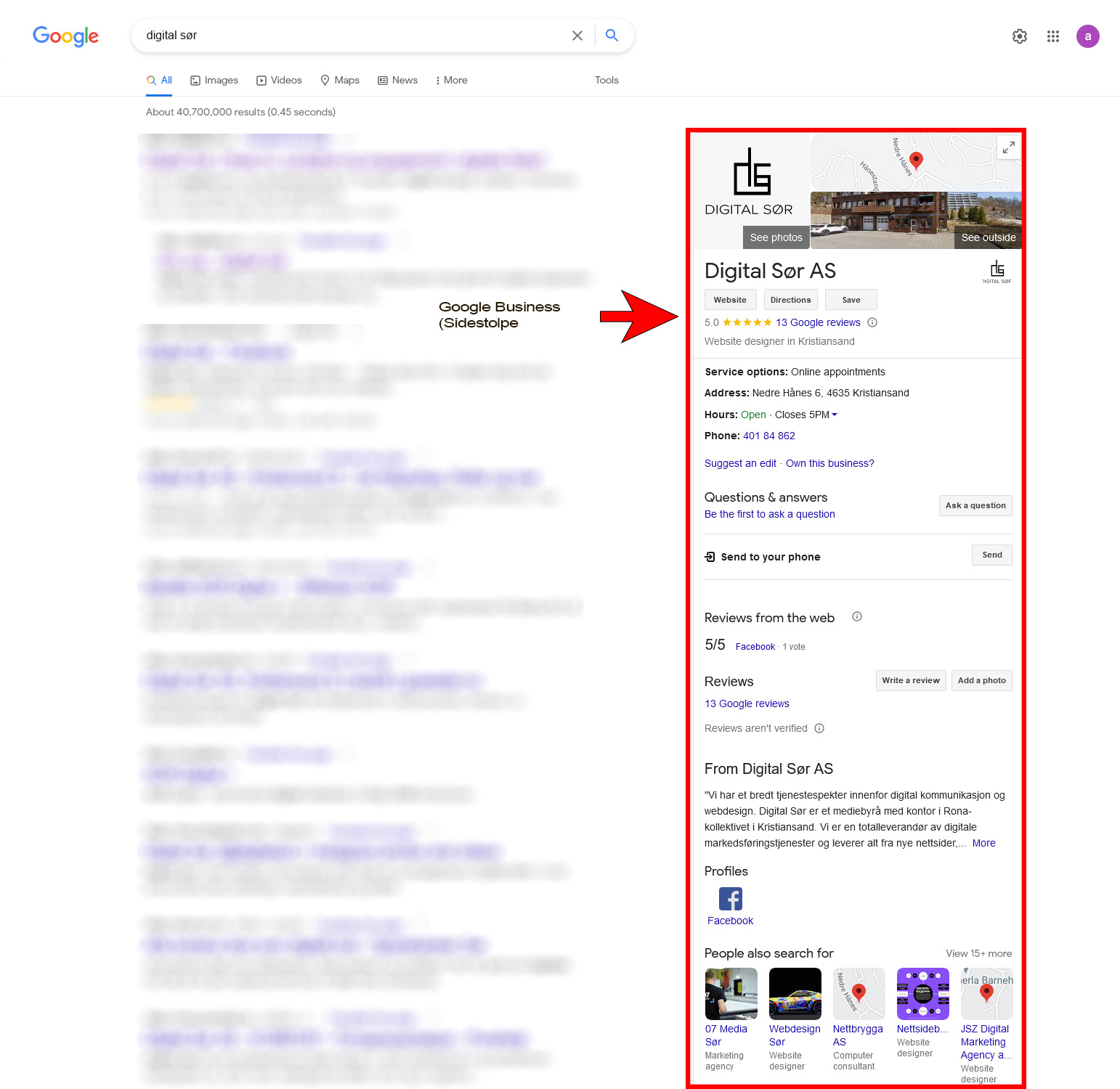Switch to the News tab
This screenshot has height=1089, width=1120.
(397, 81)
